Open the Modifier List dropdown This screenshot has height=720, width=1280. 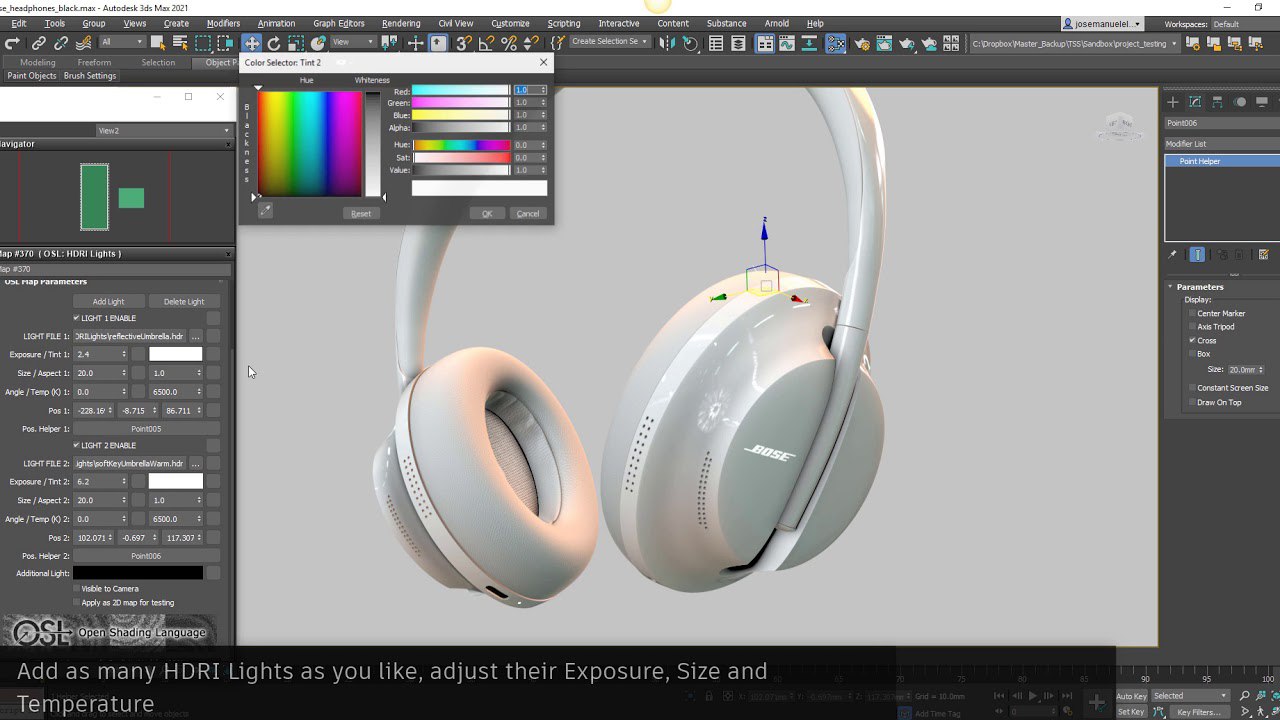tap(1221, 144)
